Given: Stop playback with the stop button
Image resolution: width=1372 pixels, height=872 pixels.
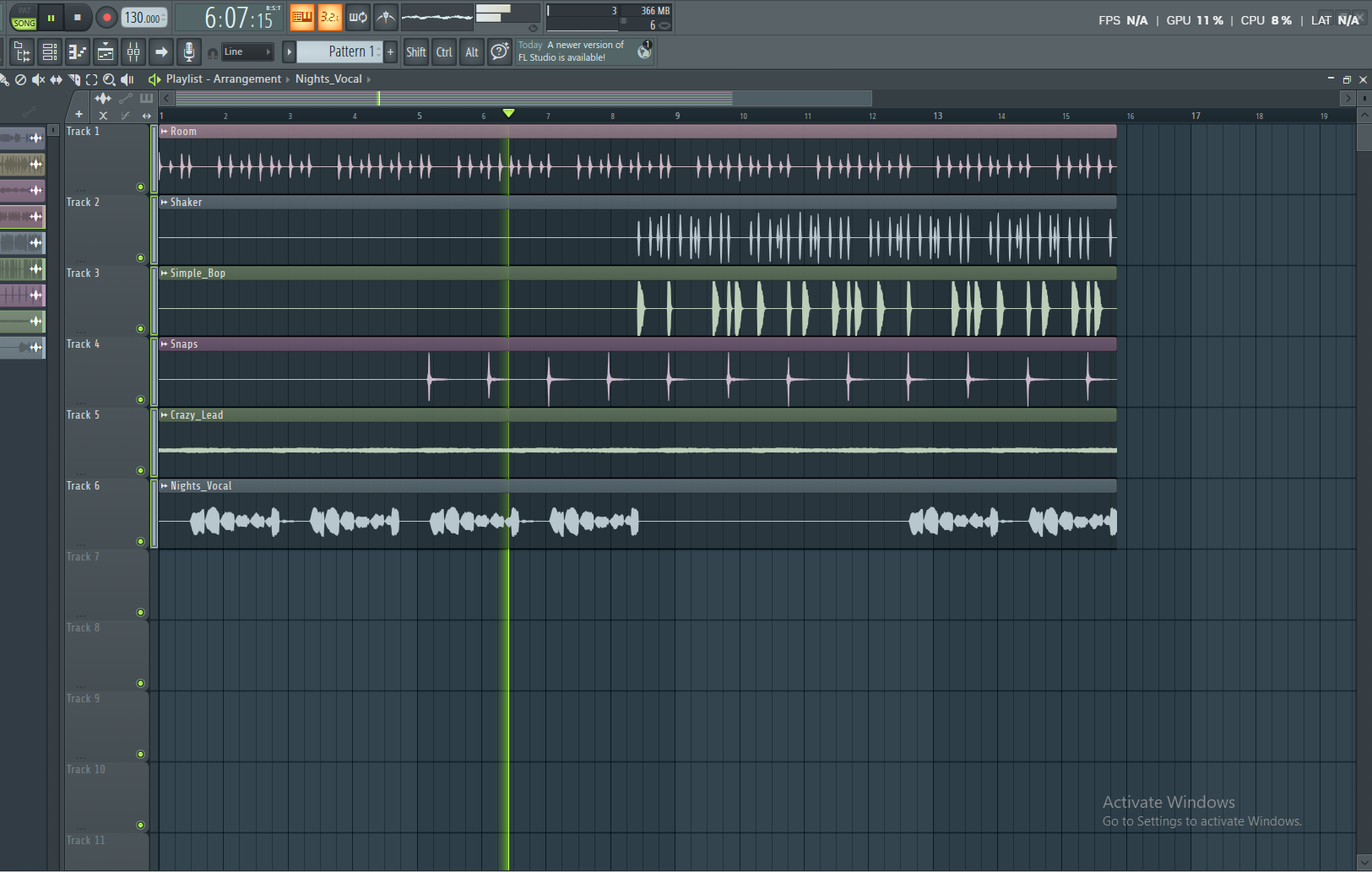Looking at the screenshot, I should coord(77,17).
